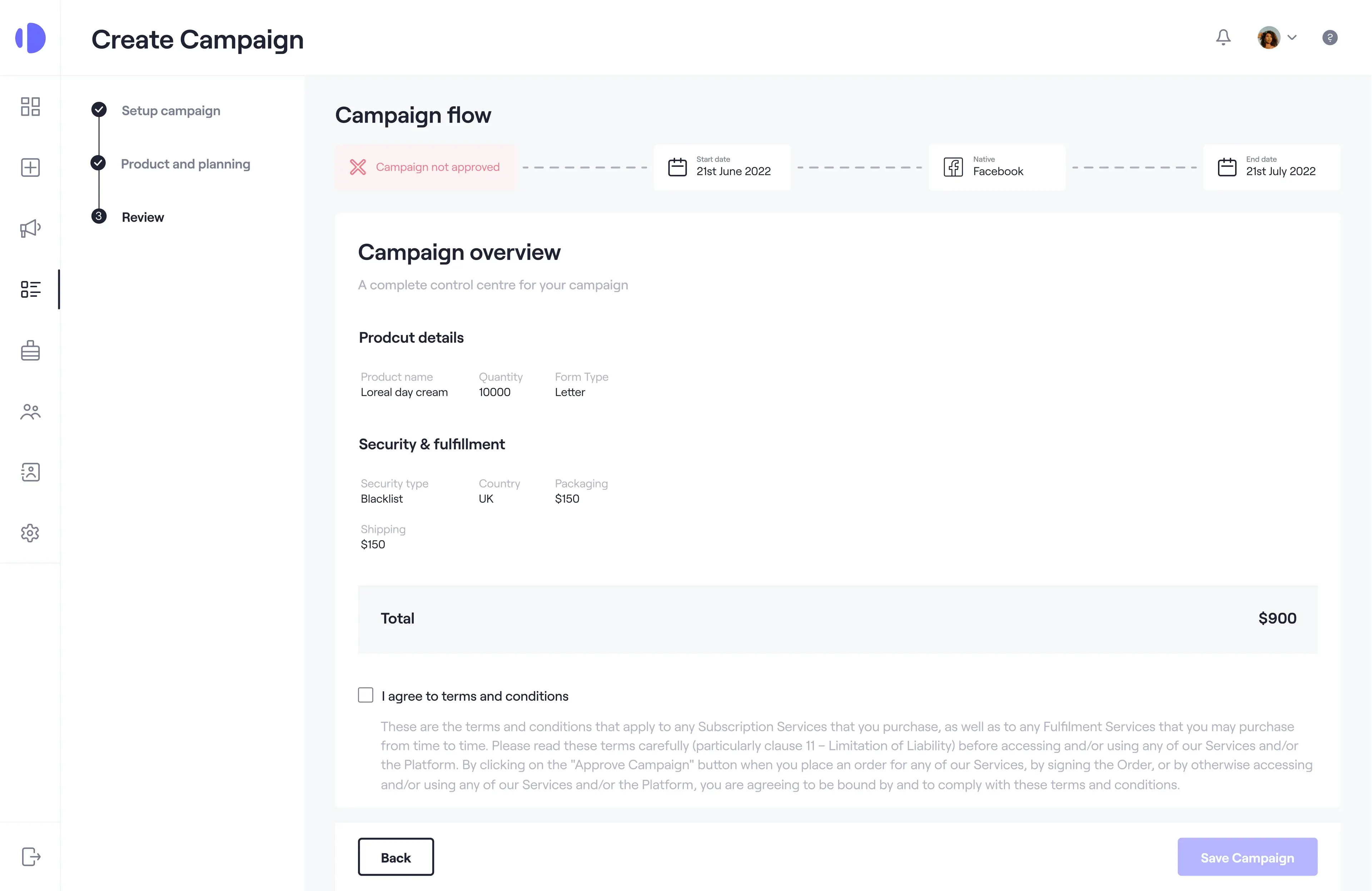Go to the Product and planning step
This screenshot has height=891, width=1372.
(x=186, y=164)
